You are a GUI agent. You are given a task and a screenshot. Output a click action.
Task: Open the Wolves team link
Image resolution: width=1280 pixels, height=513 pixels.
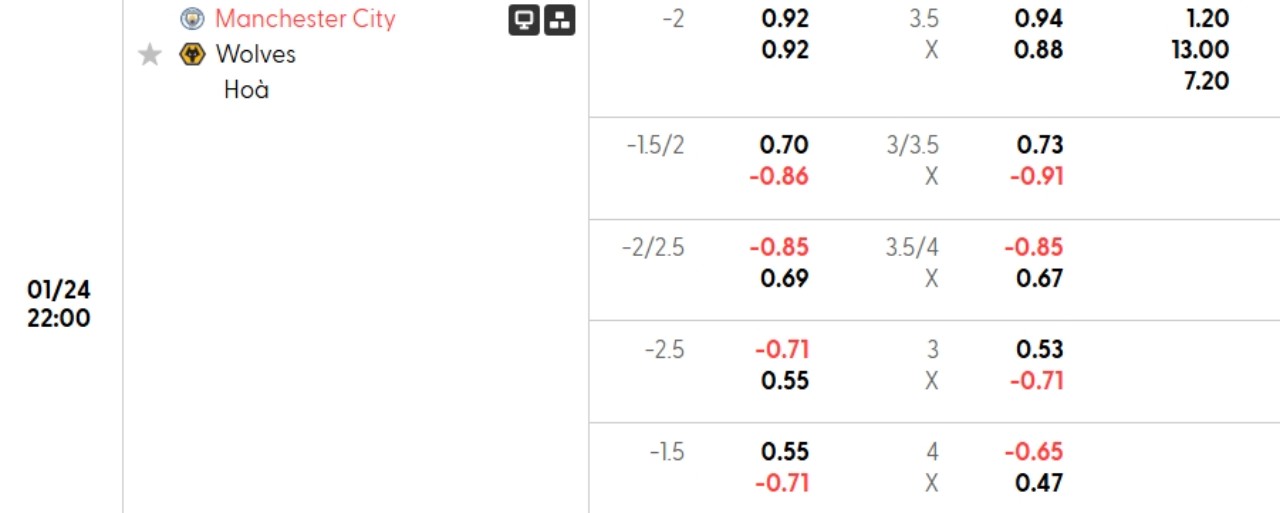click(x=255, y=54)
